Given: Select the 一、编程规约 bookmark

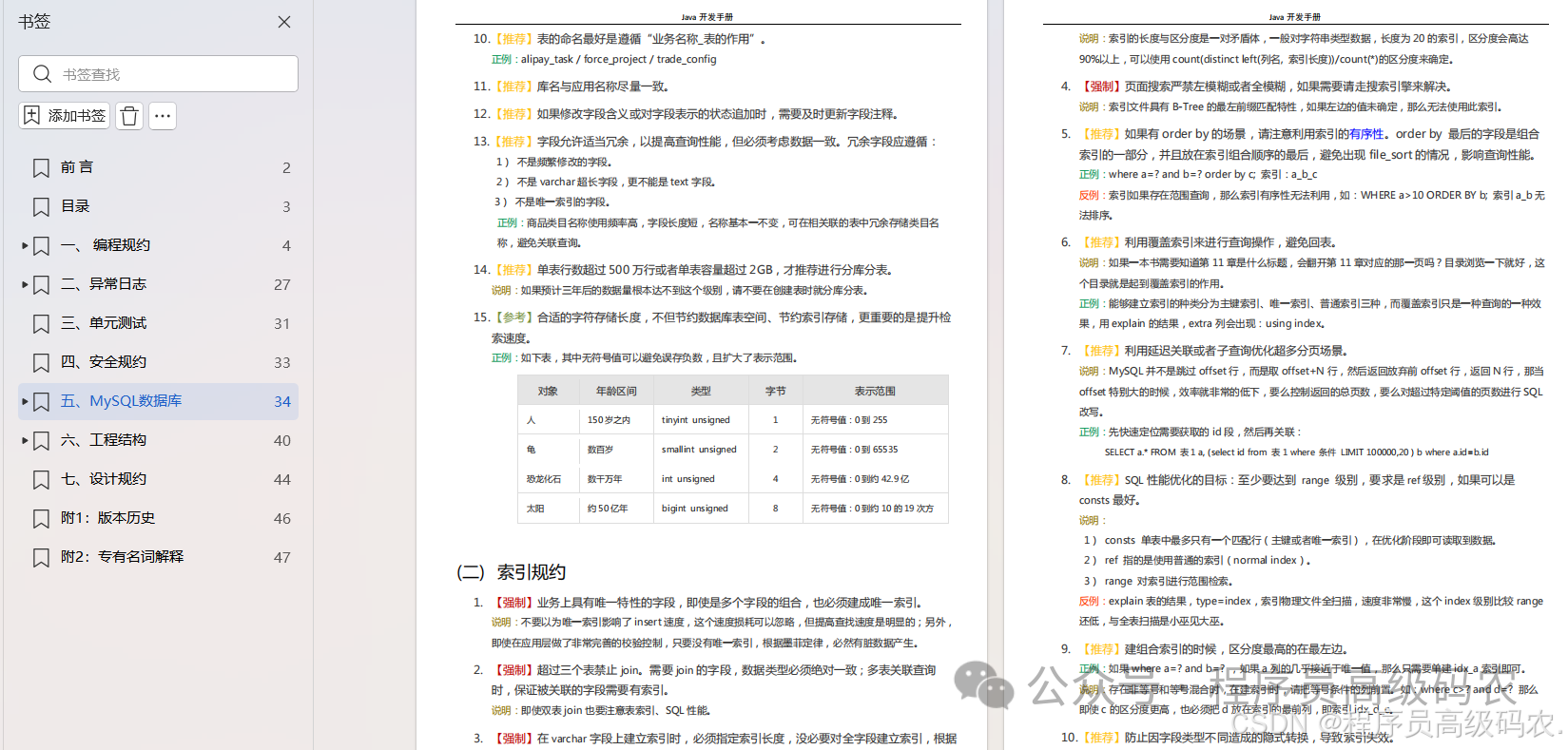Looking at the screenshot, I should pos(106,245).
